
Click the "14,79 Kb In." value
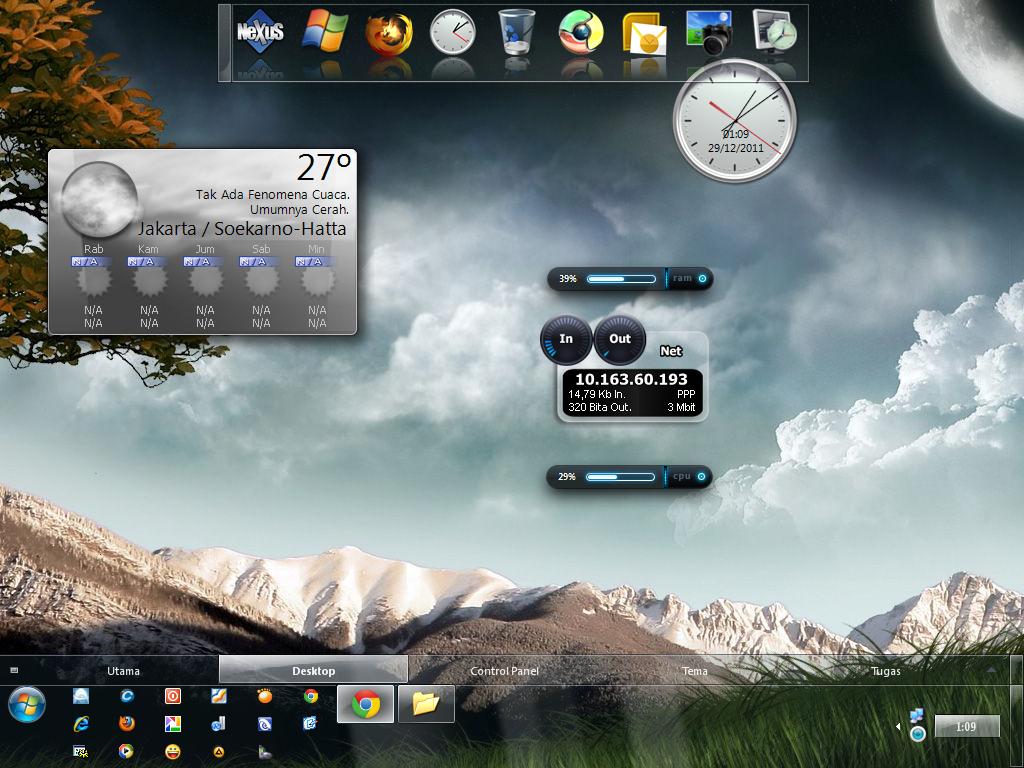[x=596, y=394]
